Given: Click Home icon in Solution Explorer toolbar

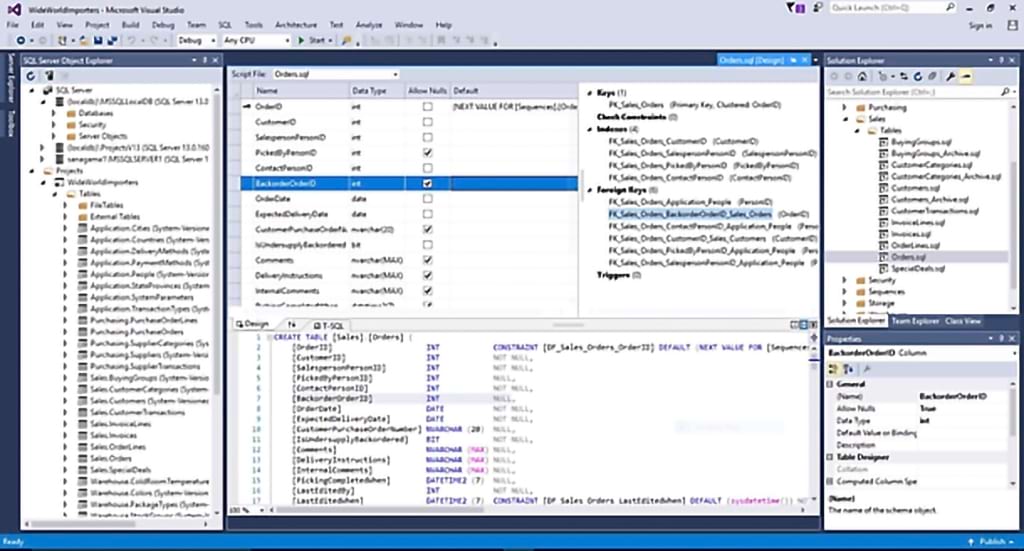Looking at the screenshot, I should point(862,76).
